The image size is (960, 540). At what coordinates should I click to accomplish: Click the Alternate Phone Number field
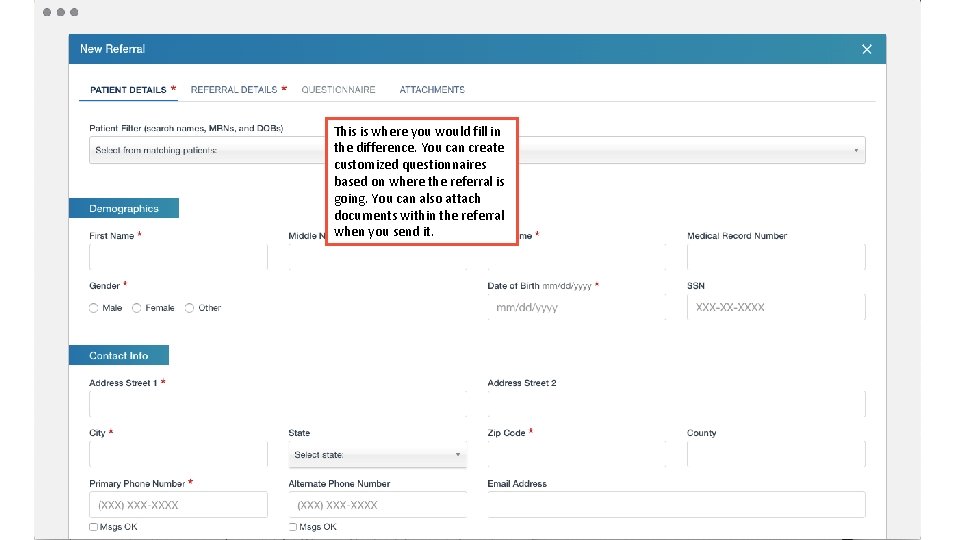click(377, 505)
